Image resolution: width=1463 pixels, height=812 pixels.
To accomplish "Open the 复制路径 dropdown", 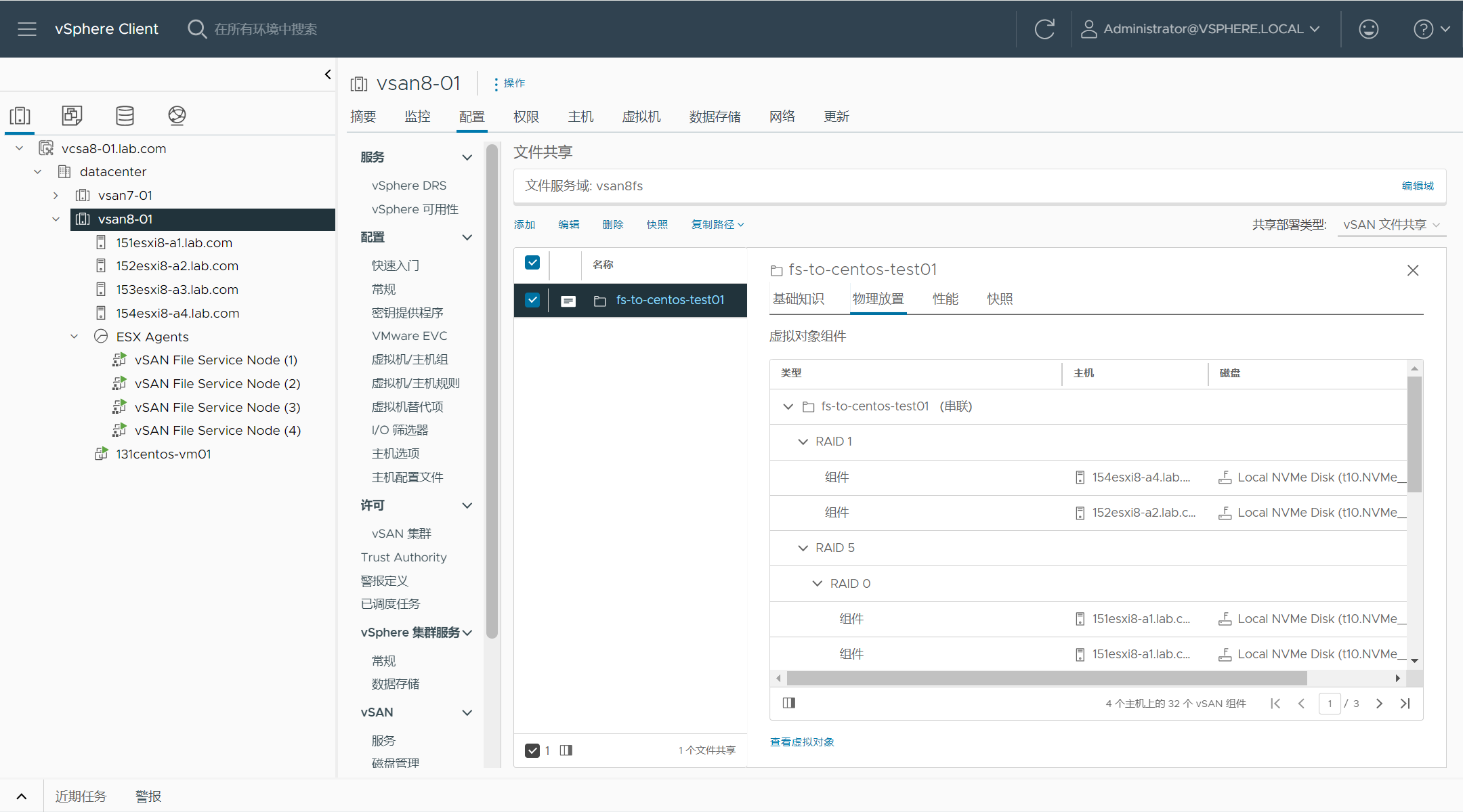I will [717, 225].
